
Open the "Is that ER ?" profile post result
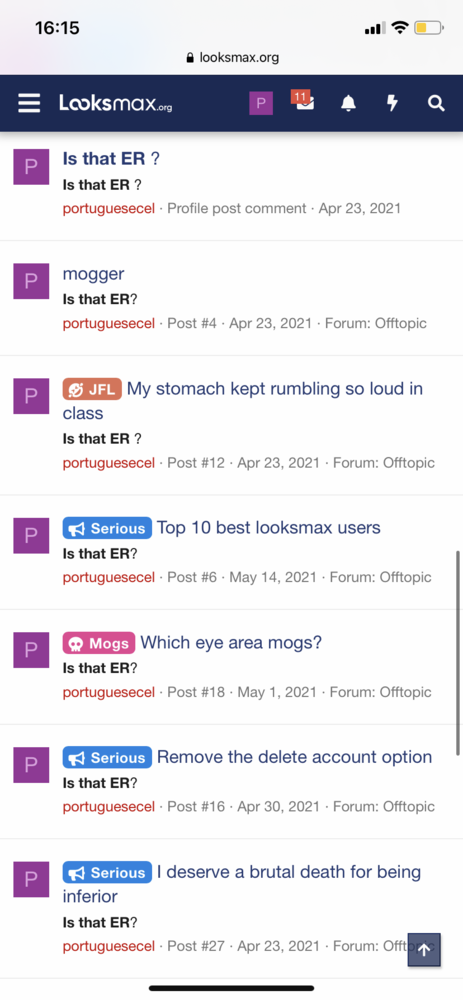[110, 159]
